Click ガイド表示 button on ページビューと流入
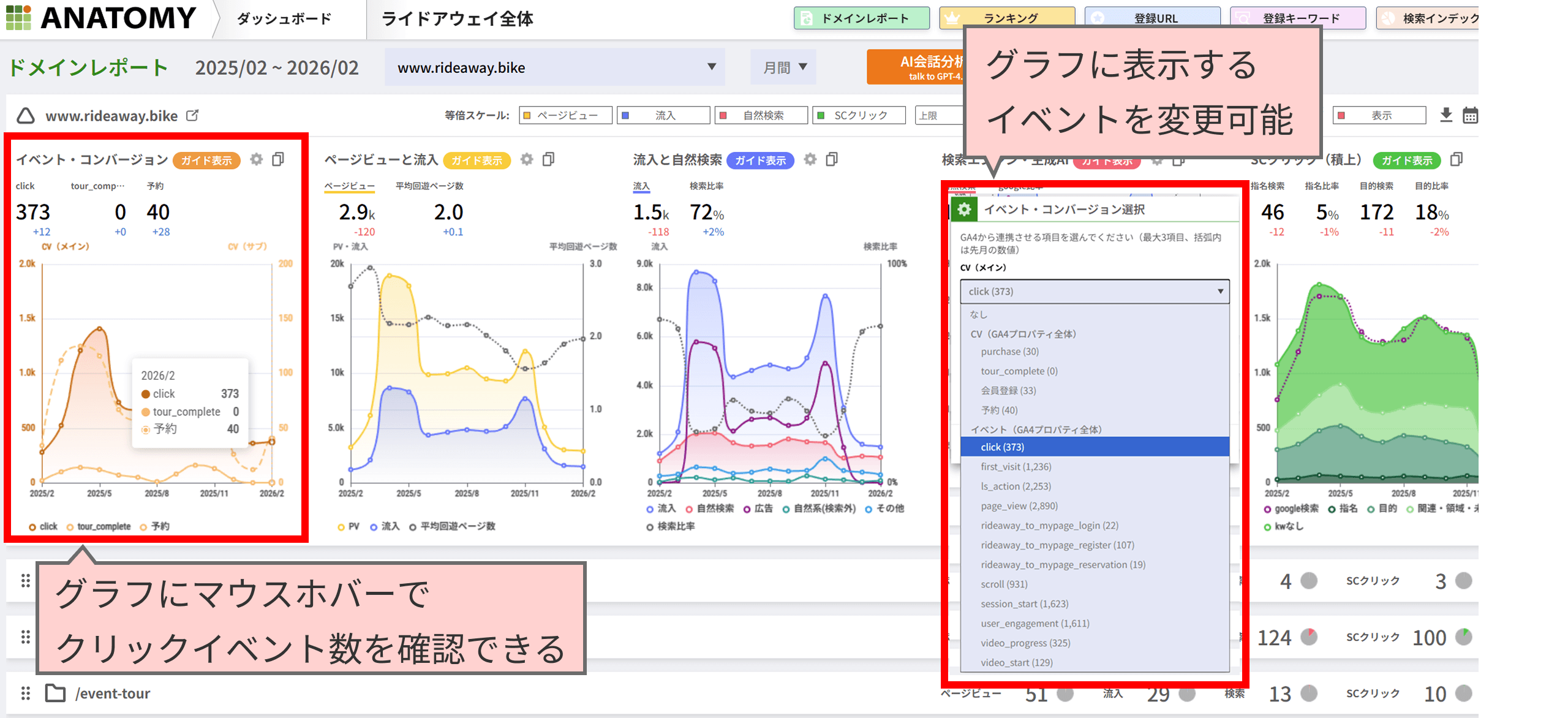Image resolution: width=1568 pixels, height=718 pixels. [477, 161]
